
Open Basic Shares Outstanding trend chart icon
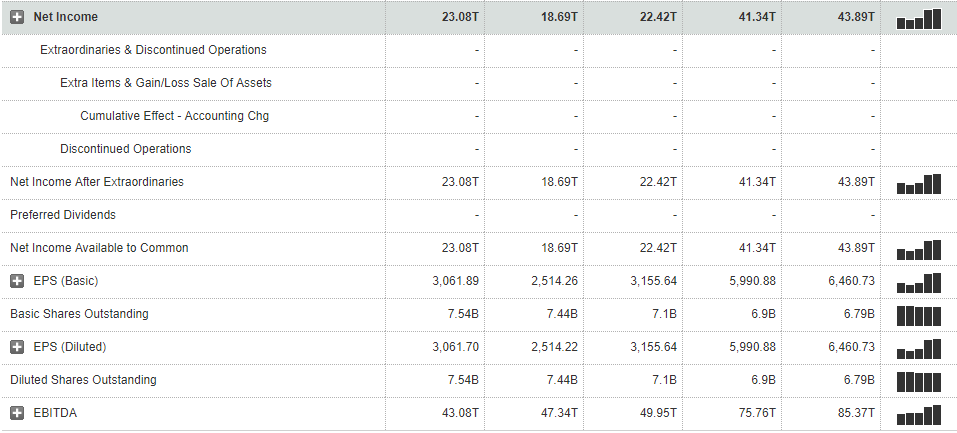coord(919,315)
